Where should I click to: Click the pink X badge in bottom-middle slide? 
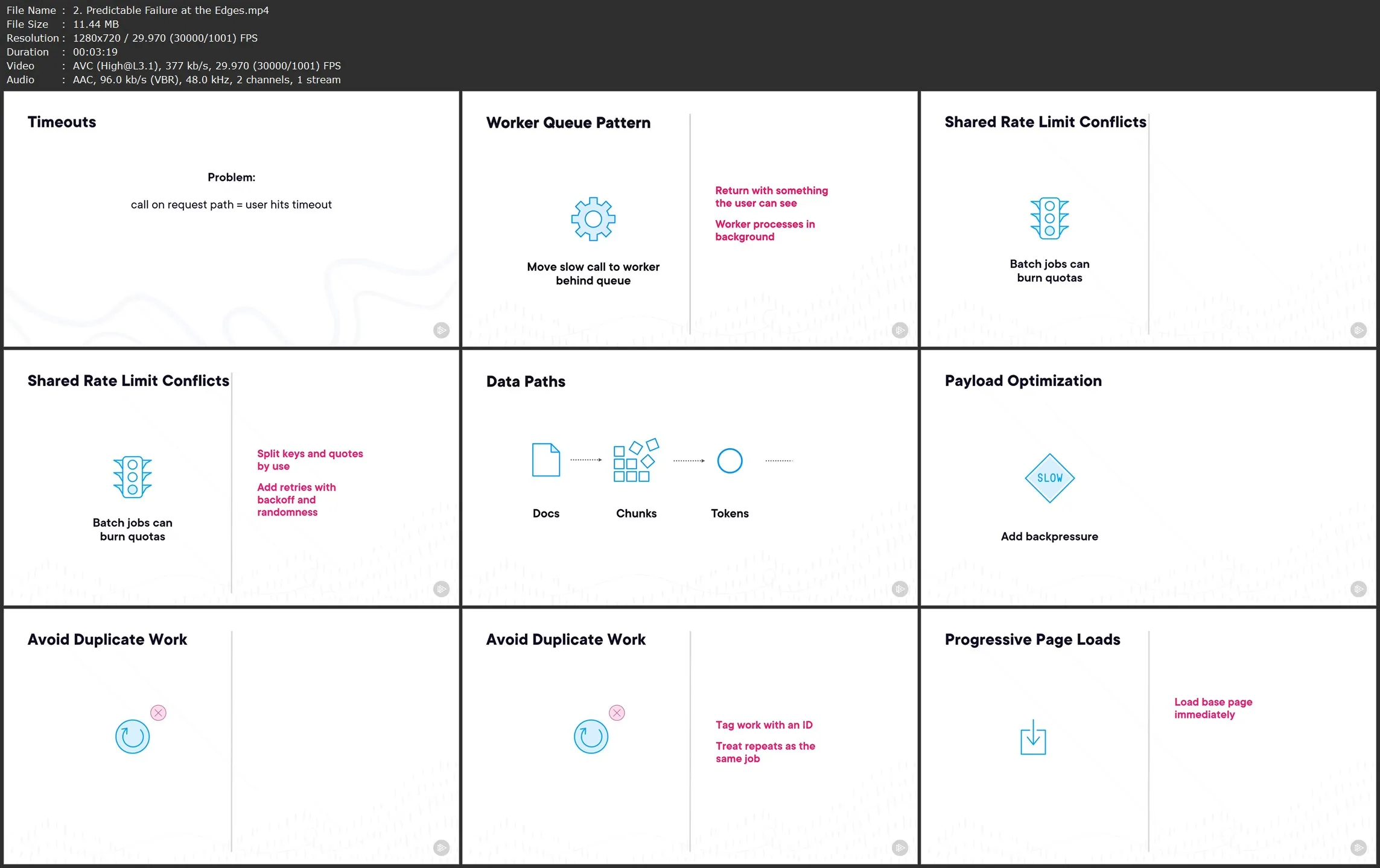617,713
